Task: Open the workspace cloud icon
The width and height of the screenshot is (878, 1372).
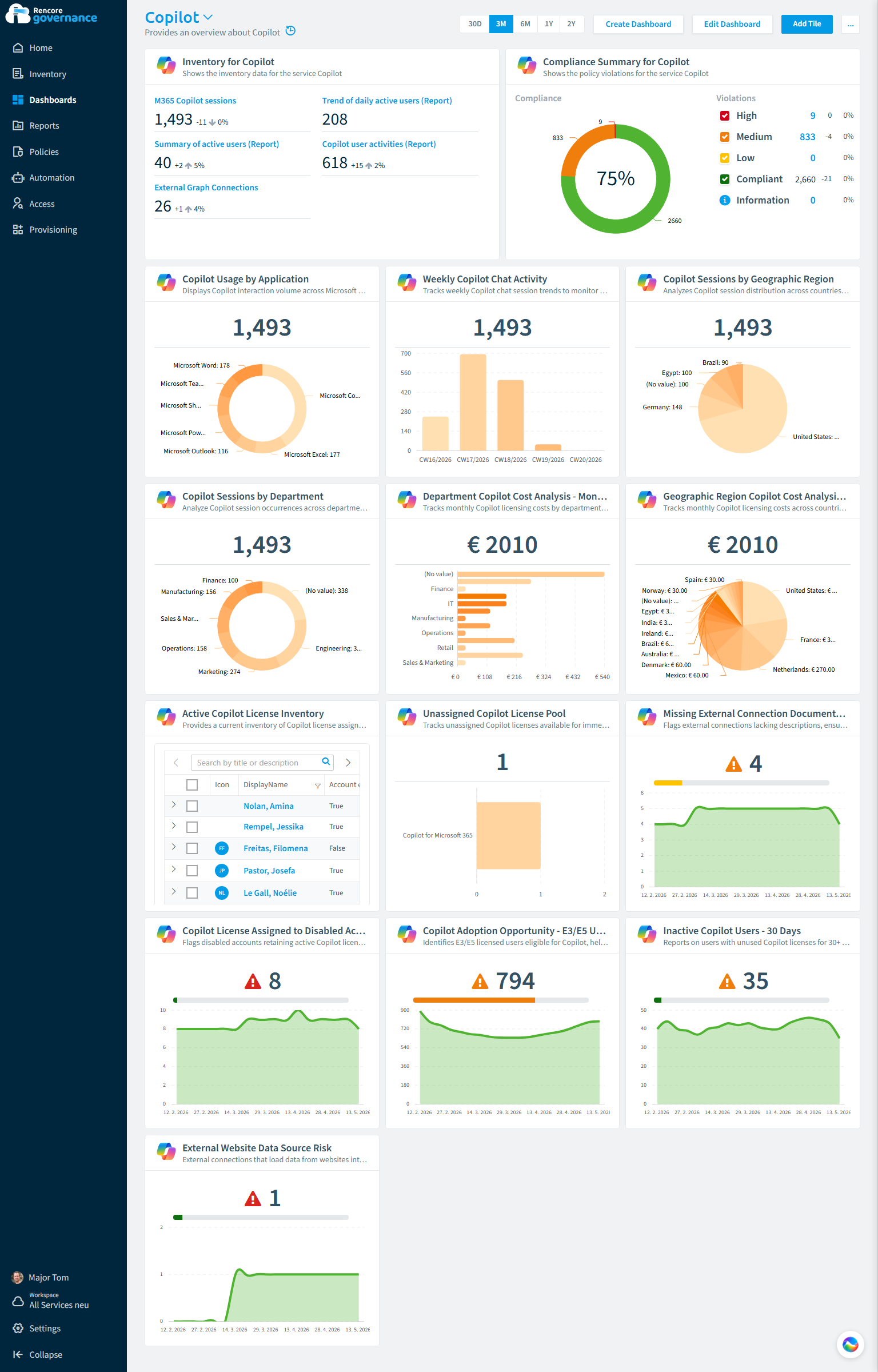Action: pos(18,1301)
